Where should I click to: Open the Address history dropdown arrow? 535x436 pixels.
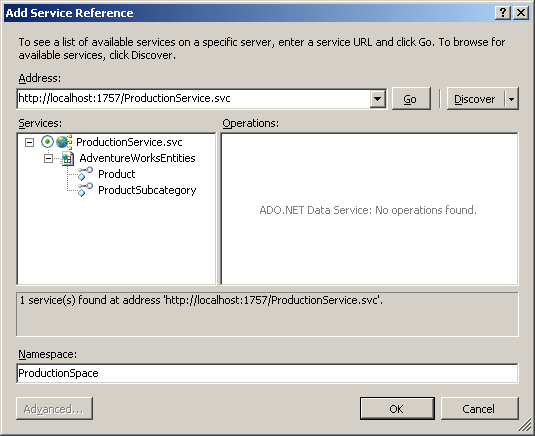coord(377,99)
